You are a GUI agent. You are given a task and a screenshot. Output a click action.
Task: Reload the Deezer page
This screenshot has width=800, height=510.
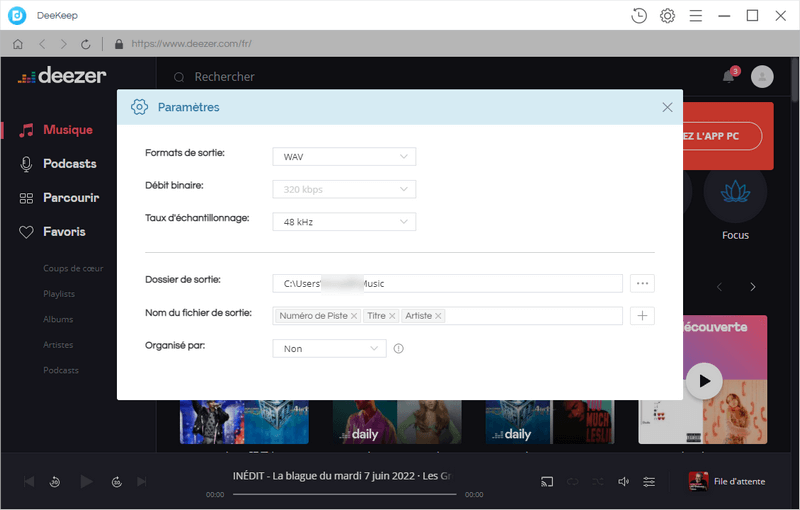coord(86,44)
